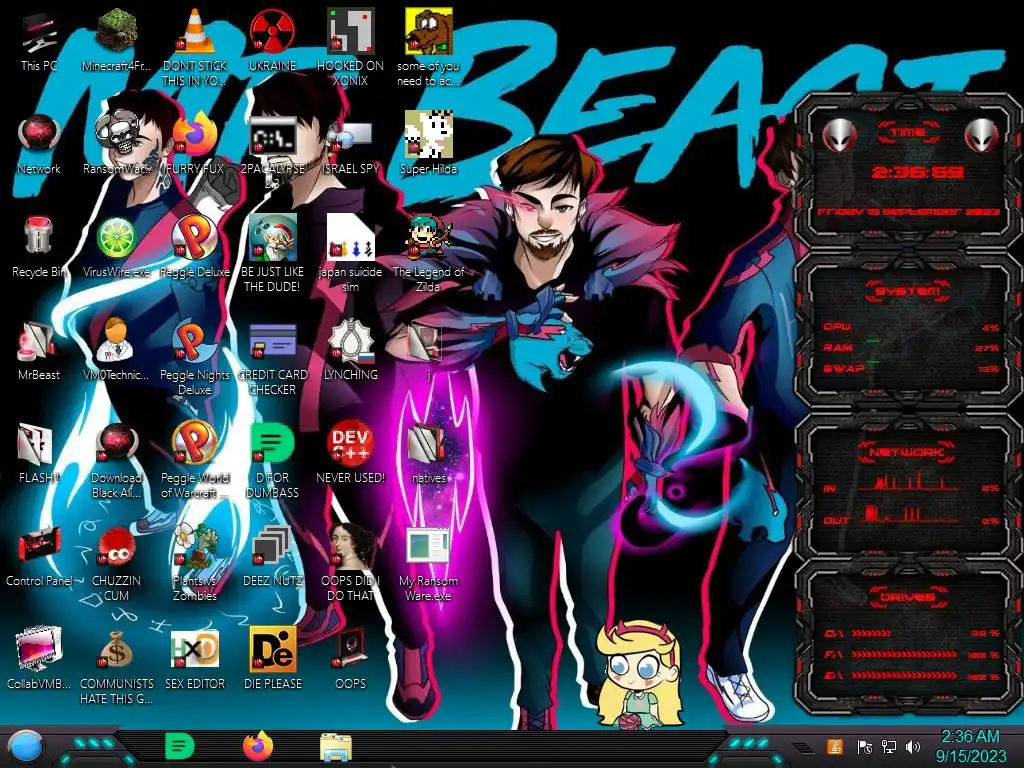Click the right alien head widget logo

tap(982, 136)
